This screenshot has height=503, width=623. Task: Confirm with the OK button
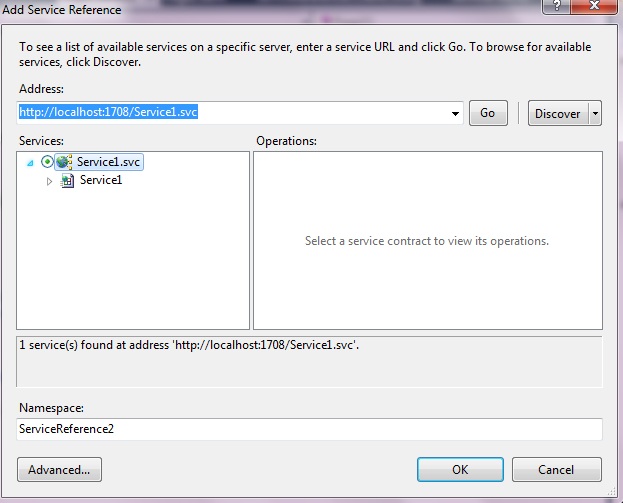pos(460,469)
